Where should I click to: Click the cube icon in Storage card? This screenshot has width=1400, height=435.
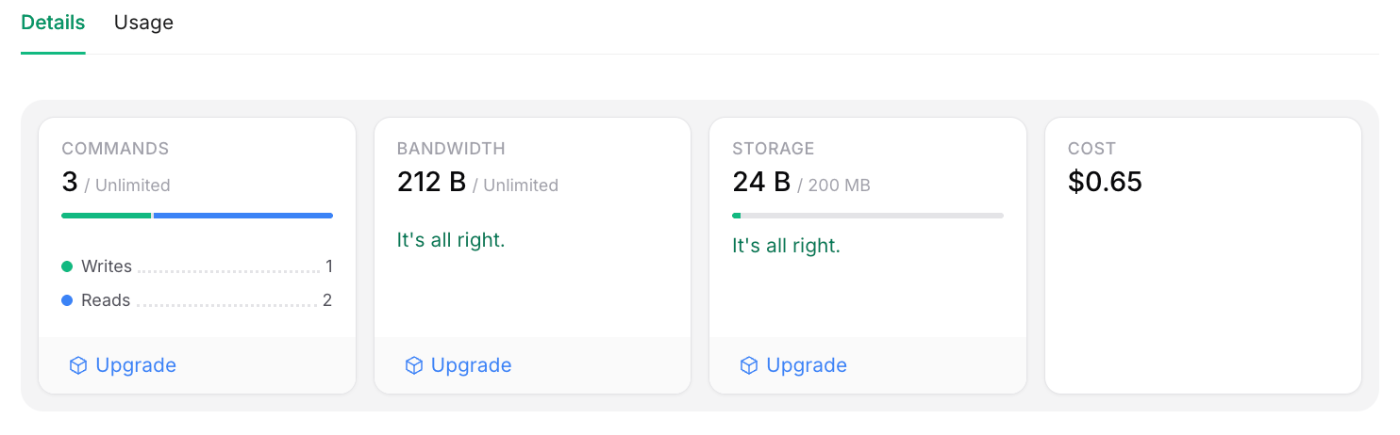pyautogui.click(x=748, y=366)
